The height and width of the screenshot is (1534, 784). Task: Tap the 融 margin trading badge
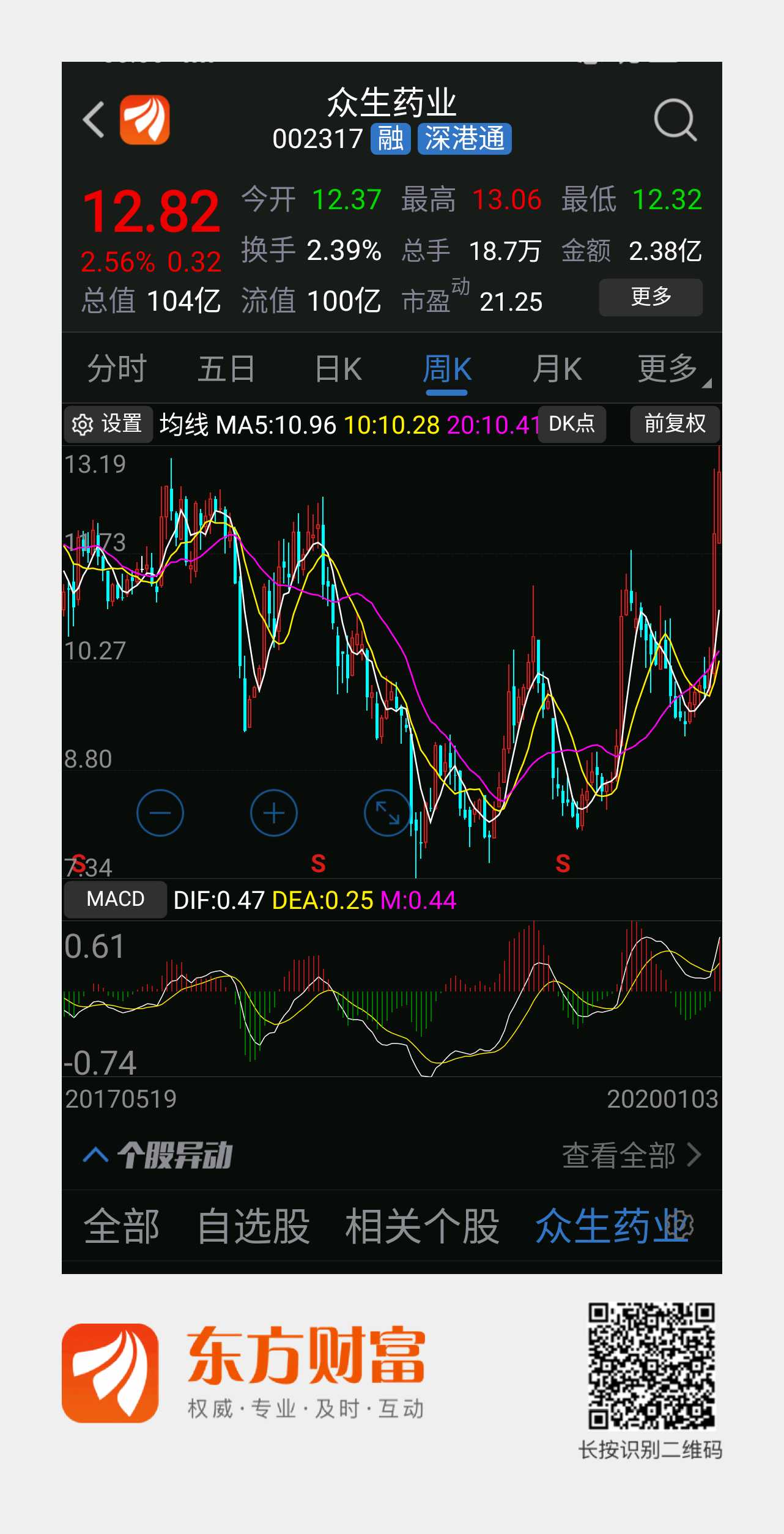tap(390, 139)
